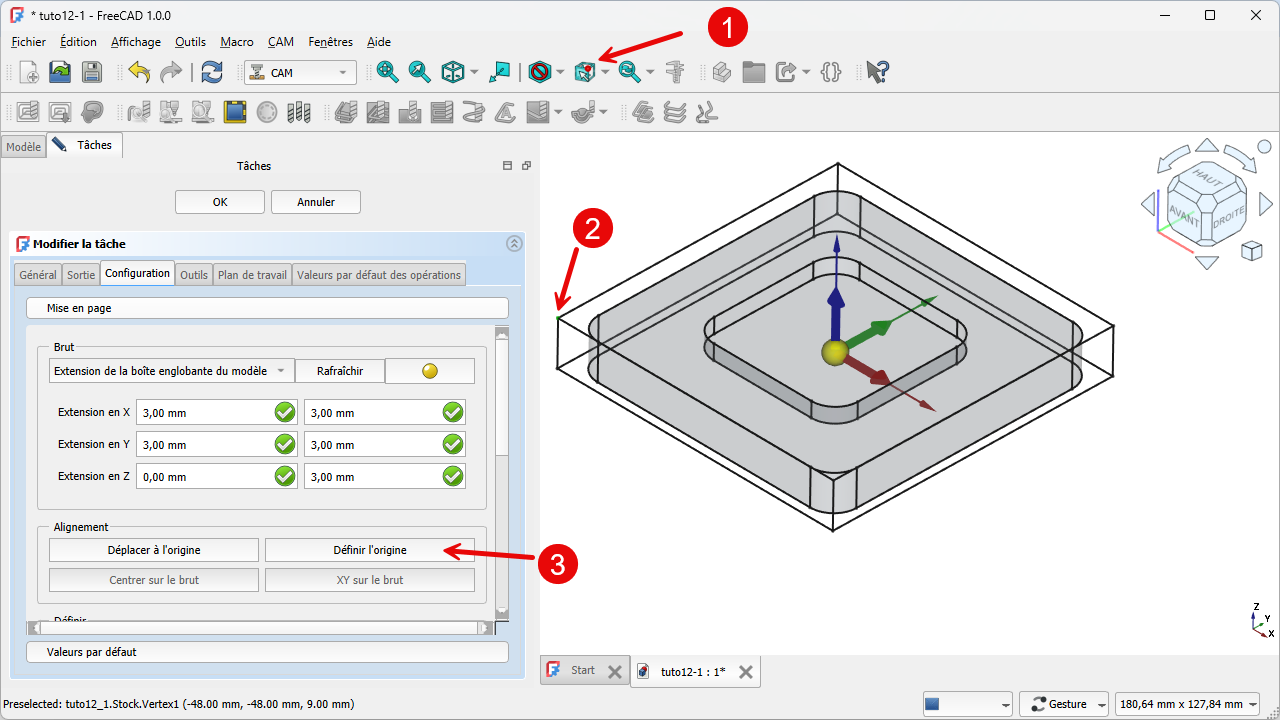Open the stock type 'Extension de la boîte' dropdown
1280x720 pixels.
(171, 371)
